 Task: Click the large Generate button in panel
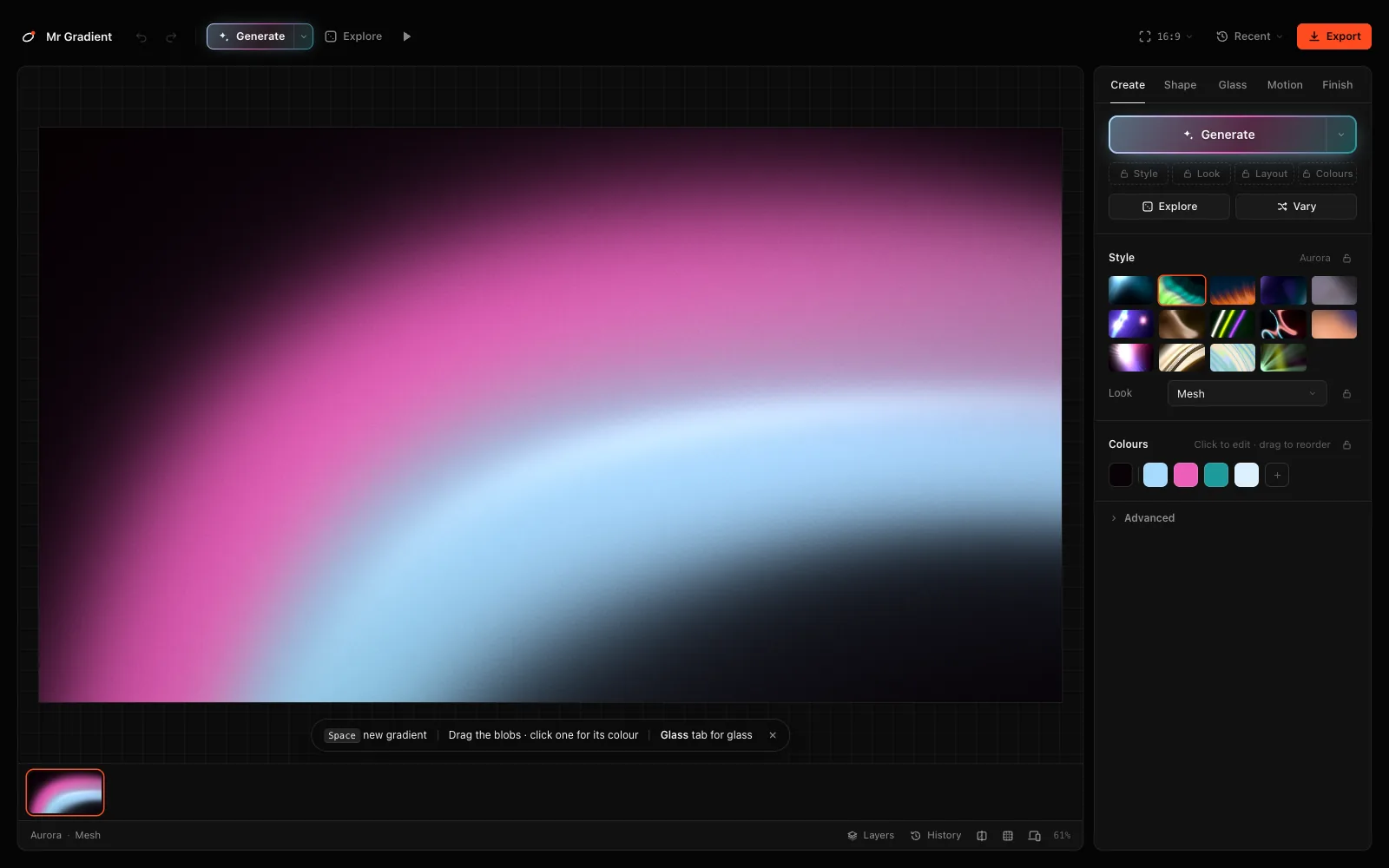[x=1218, y=135]
